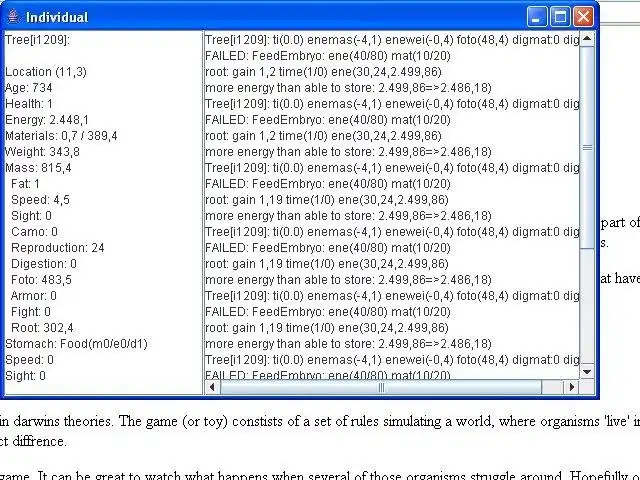Click the 'Speed: 4,5' entry
The image size is (640, 480).
(x=40, y=200)
